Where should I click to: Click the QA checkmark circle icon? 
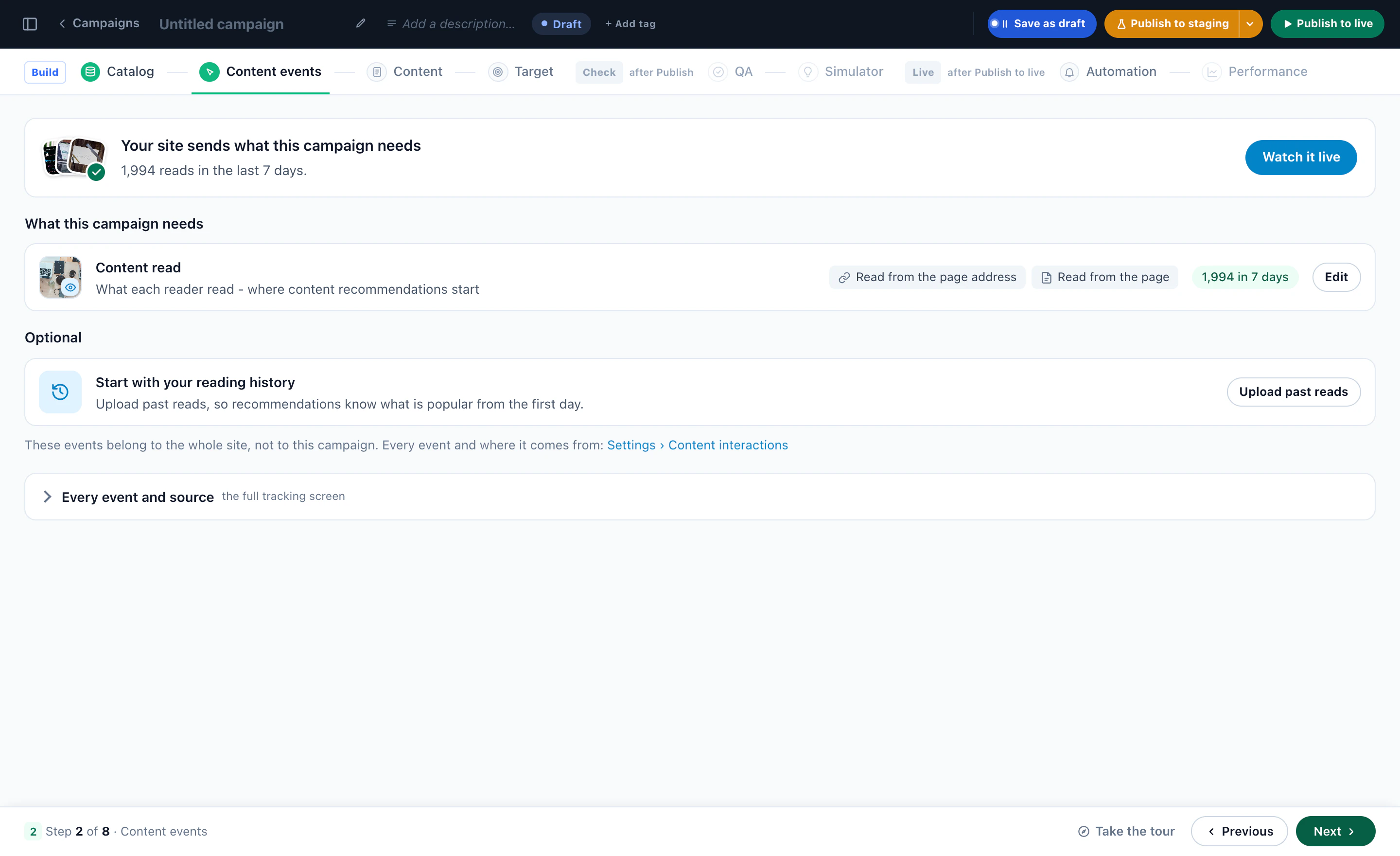718,71
